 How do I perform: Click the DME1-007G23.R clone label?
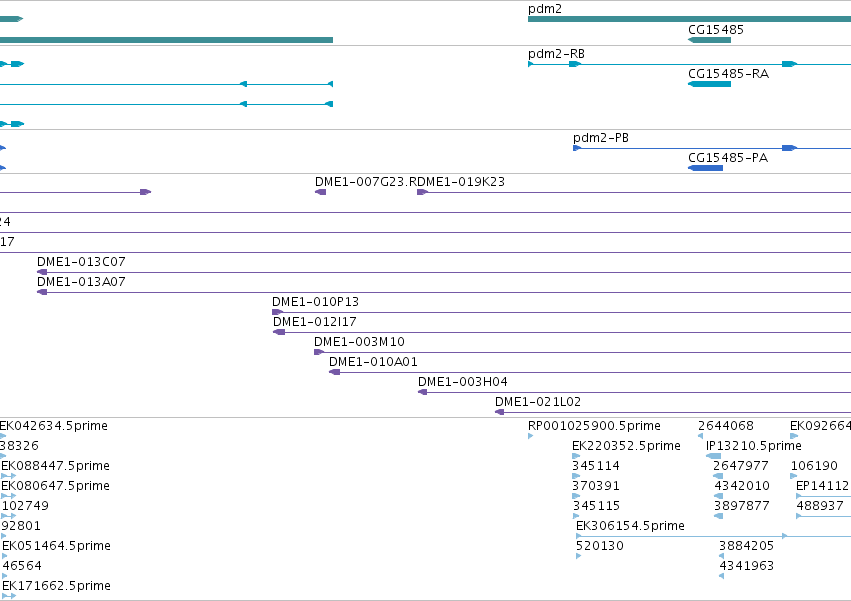pyautogui.click(x=365, y=182)
